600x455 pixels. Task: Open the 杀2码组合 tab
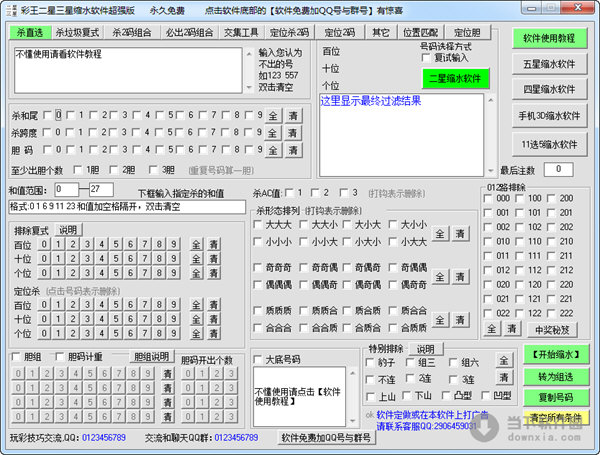(x=132, y=33)
